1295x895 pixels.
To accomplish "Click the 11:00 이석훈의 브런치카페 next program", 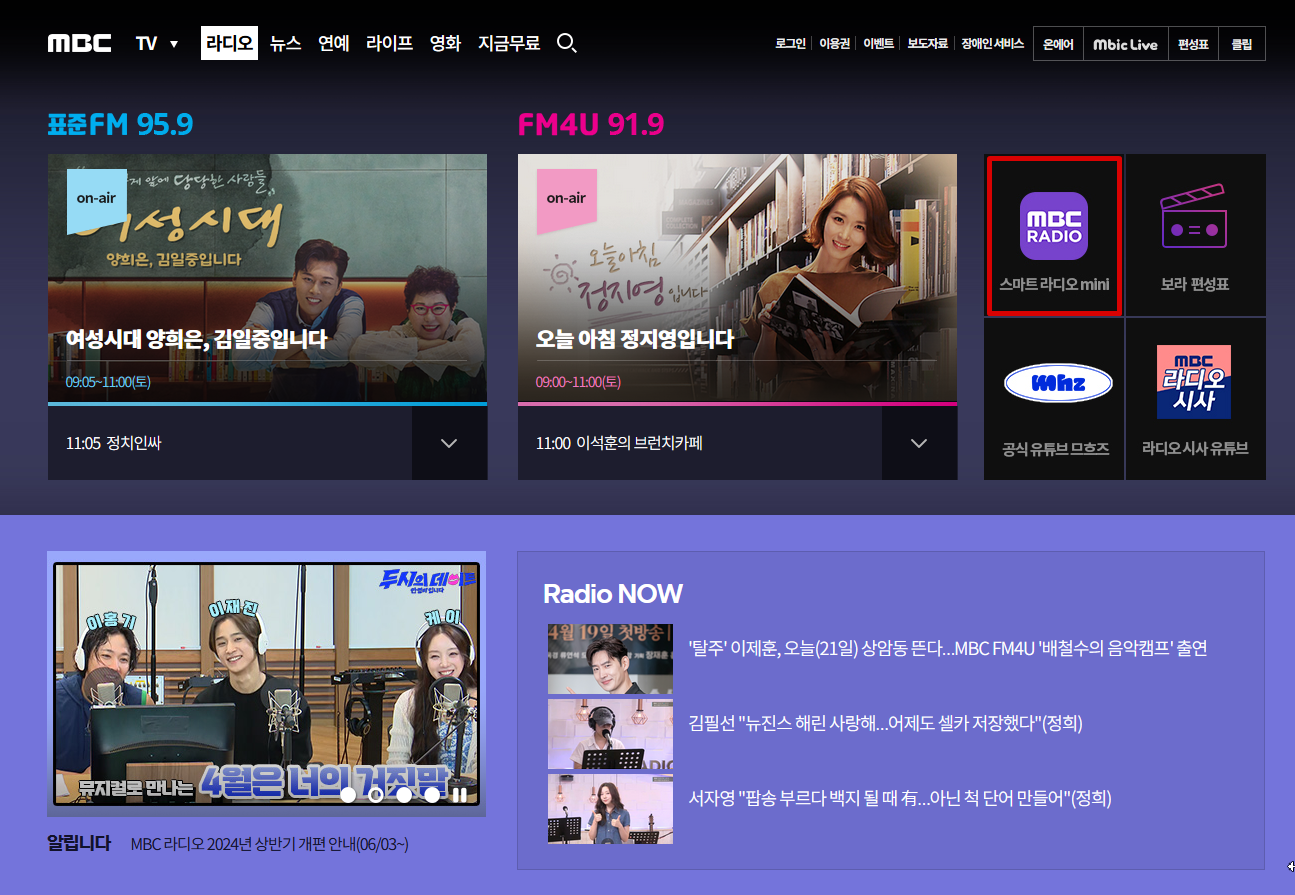I will pos(619,443).
